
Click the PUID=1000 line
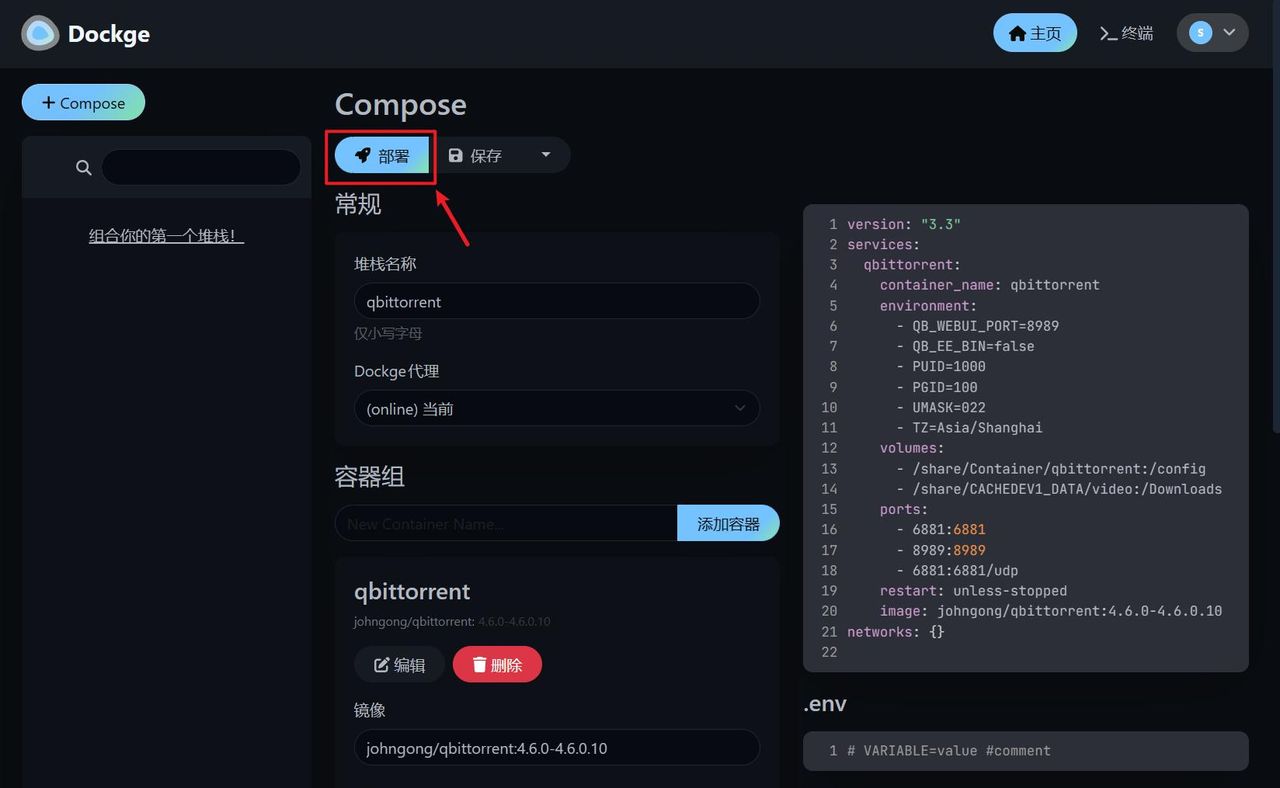(941, 366)
